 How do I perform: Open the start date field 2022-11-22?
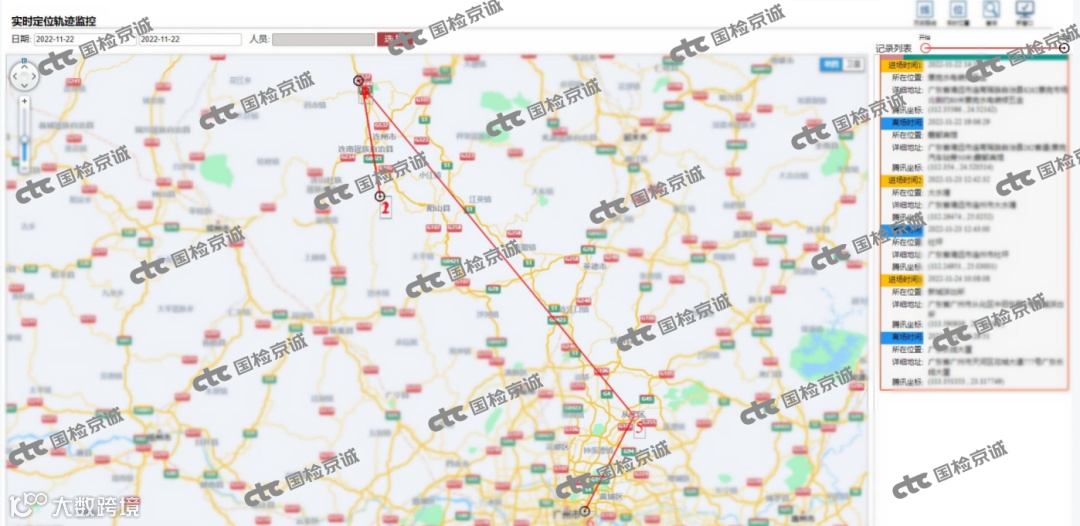point(84,39)
